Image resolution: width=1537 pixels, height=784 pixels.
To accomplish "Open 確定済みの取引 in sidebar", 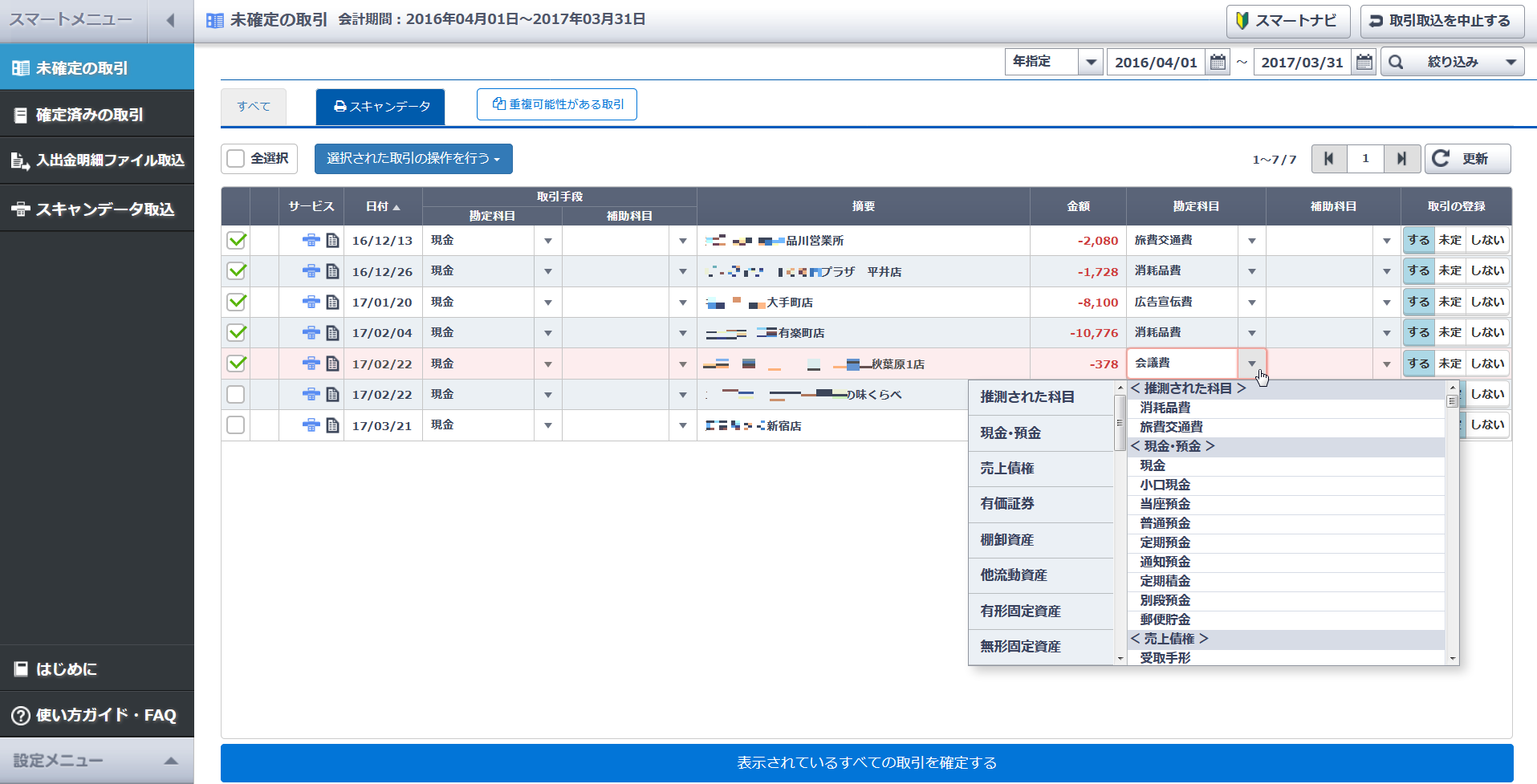I will 96,115.
